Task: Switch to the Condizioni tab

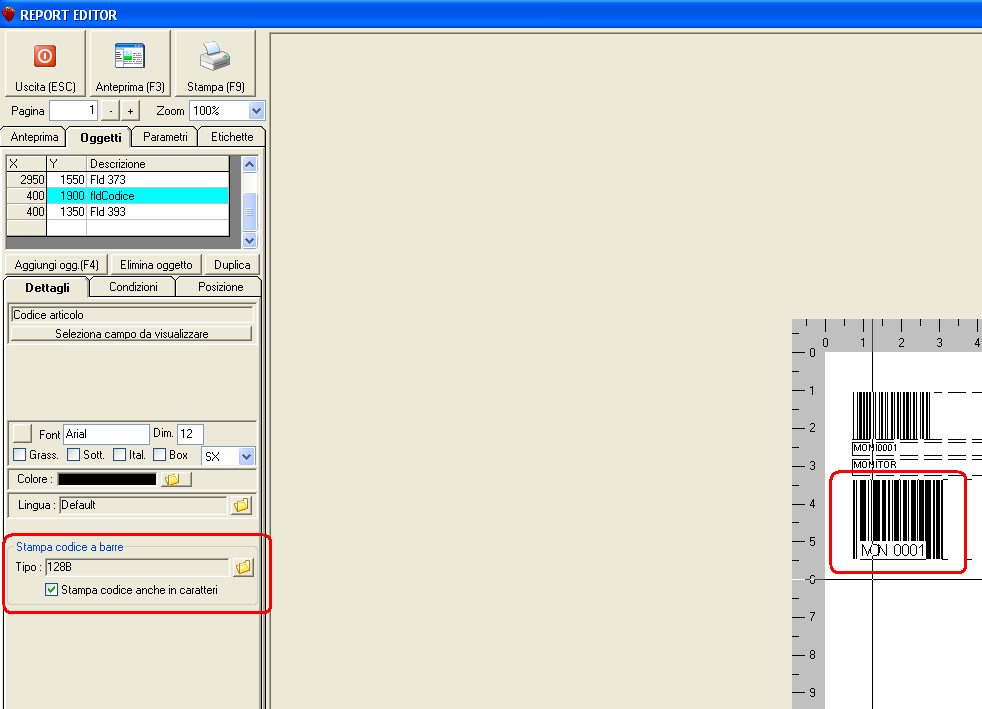Action: pos(133,287)
